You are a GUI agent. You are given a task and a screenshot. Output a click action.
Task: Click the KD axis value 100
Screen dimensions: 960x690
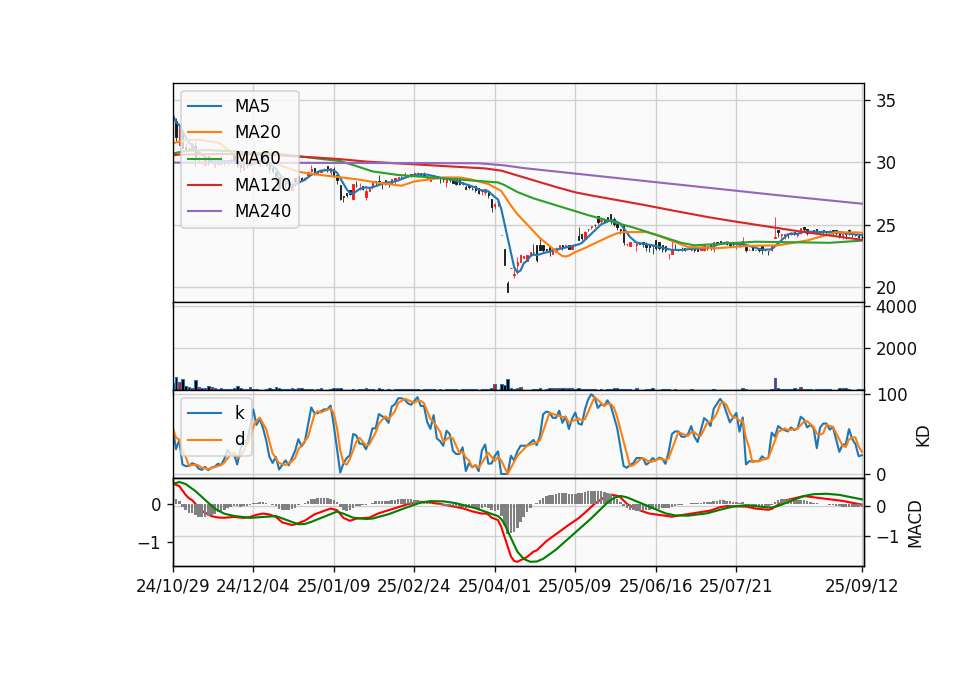click(891, 395)
